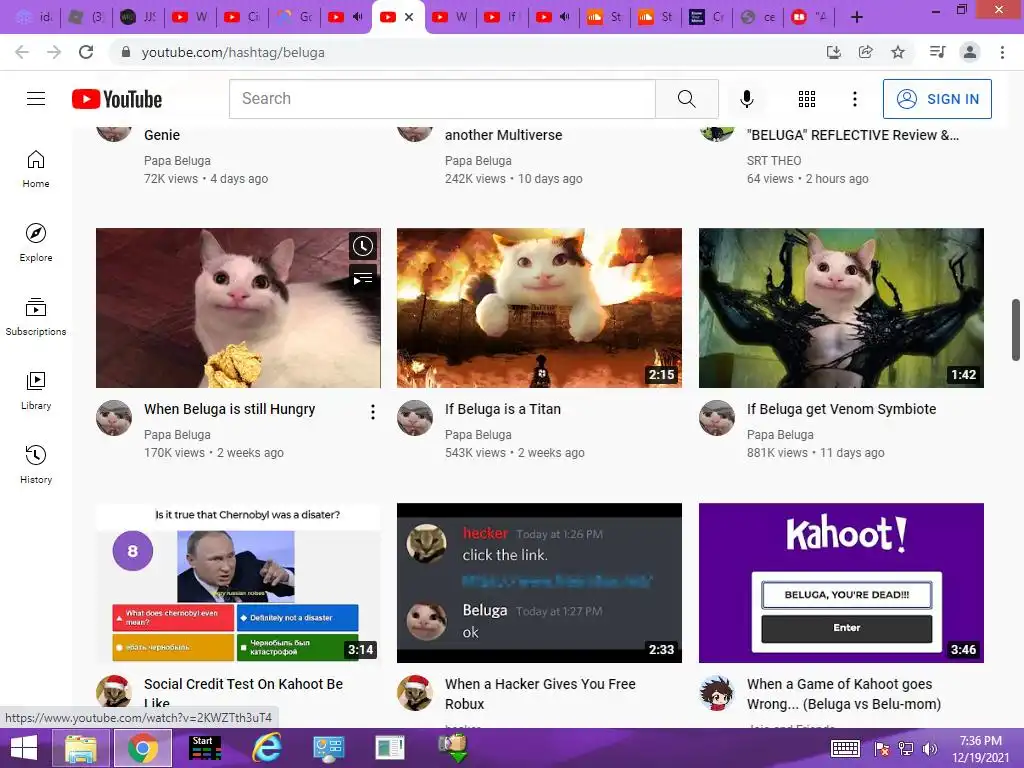Click the search magnifier button
This screenshot has height=768, width=1024.
click(686, 99)
